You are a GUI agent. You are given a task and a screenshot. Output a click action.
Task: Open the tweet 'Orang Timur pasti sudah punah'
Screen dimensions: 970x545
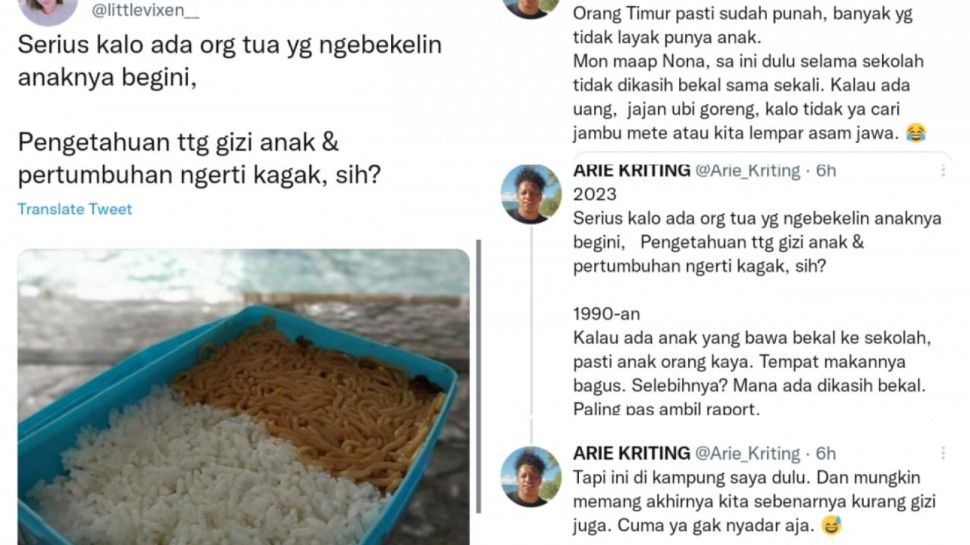[749, 73]
